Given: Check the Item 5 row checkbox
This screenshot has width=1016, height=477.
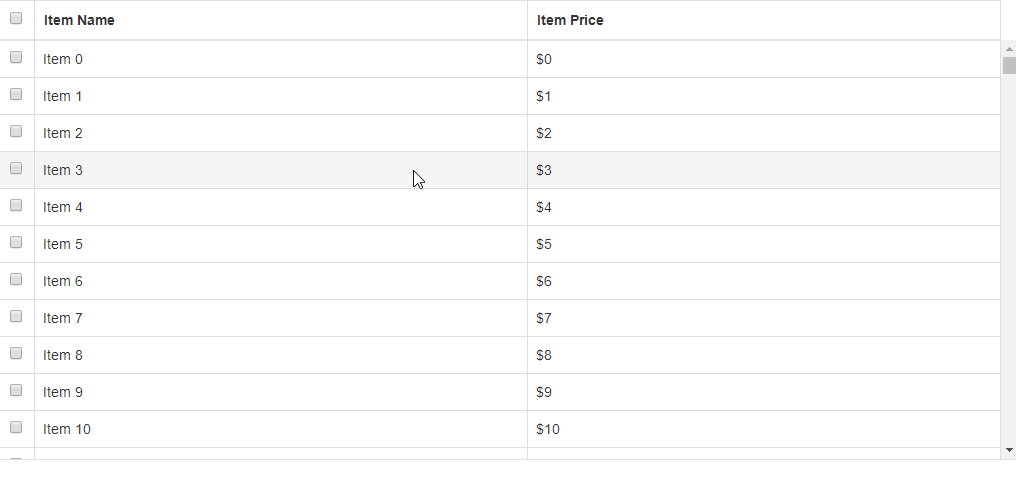Looking at the screenshot, I should [x=16, y=243].
